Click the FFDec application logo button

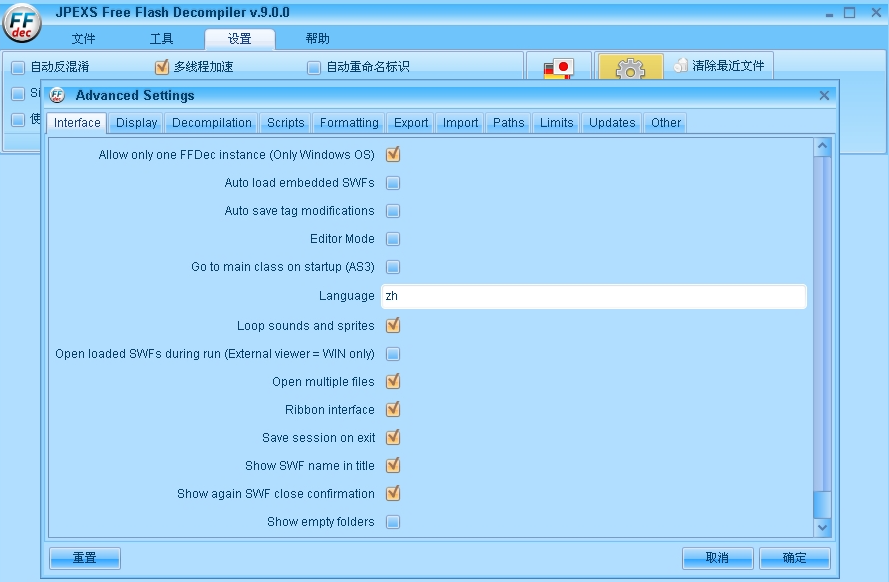pyautogui.click(x=22, y=23)
